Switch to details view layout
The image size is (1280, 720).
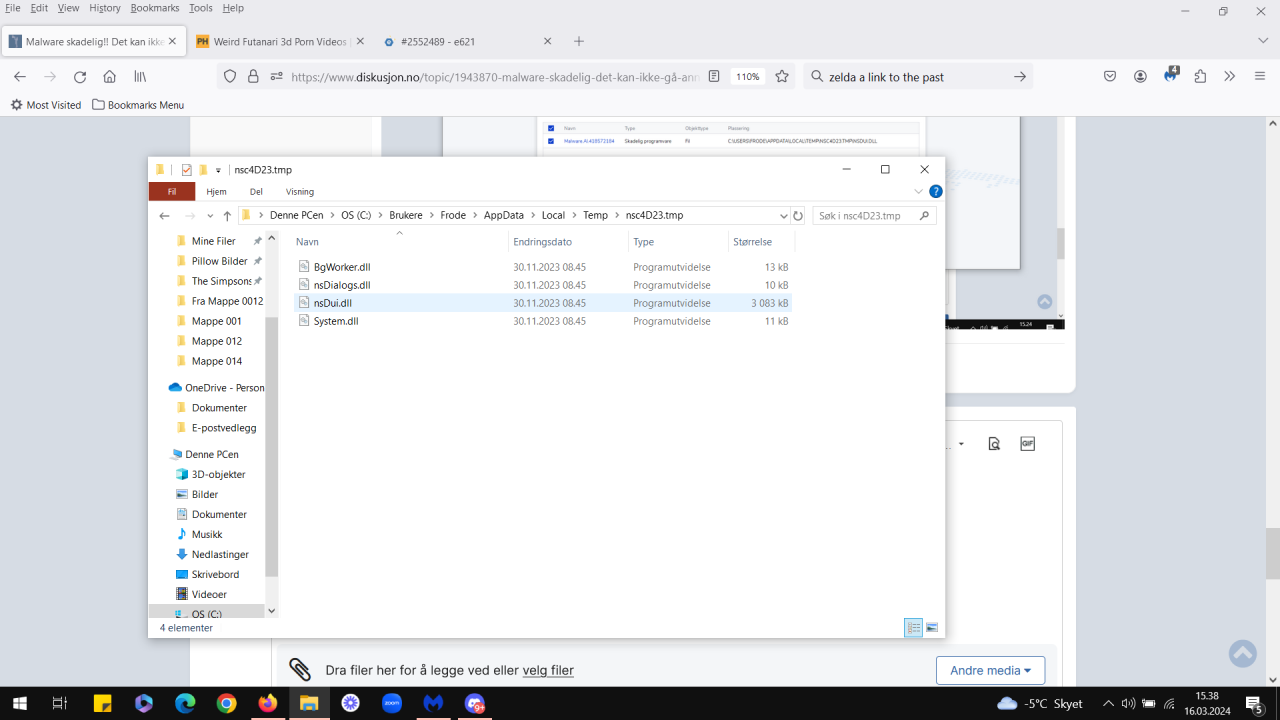coord(913,628)
